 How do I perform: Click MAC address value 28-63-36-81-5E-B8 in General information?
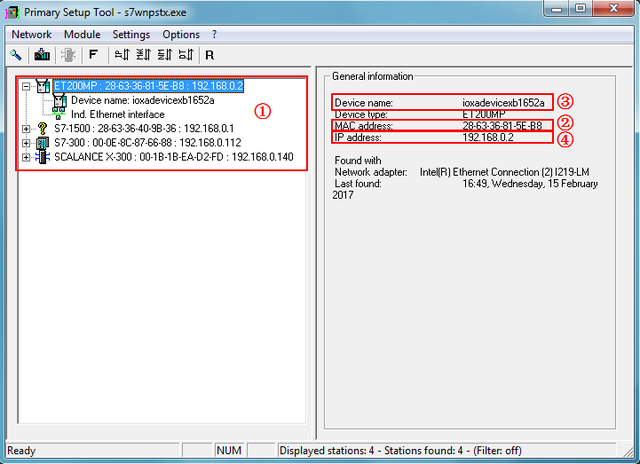coord(502,126)
